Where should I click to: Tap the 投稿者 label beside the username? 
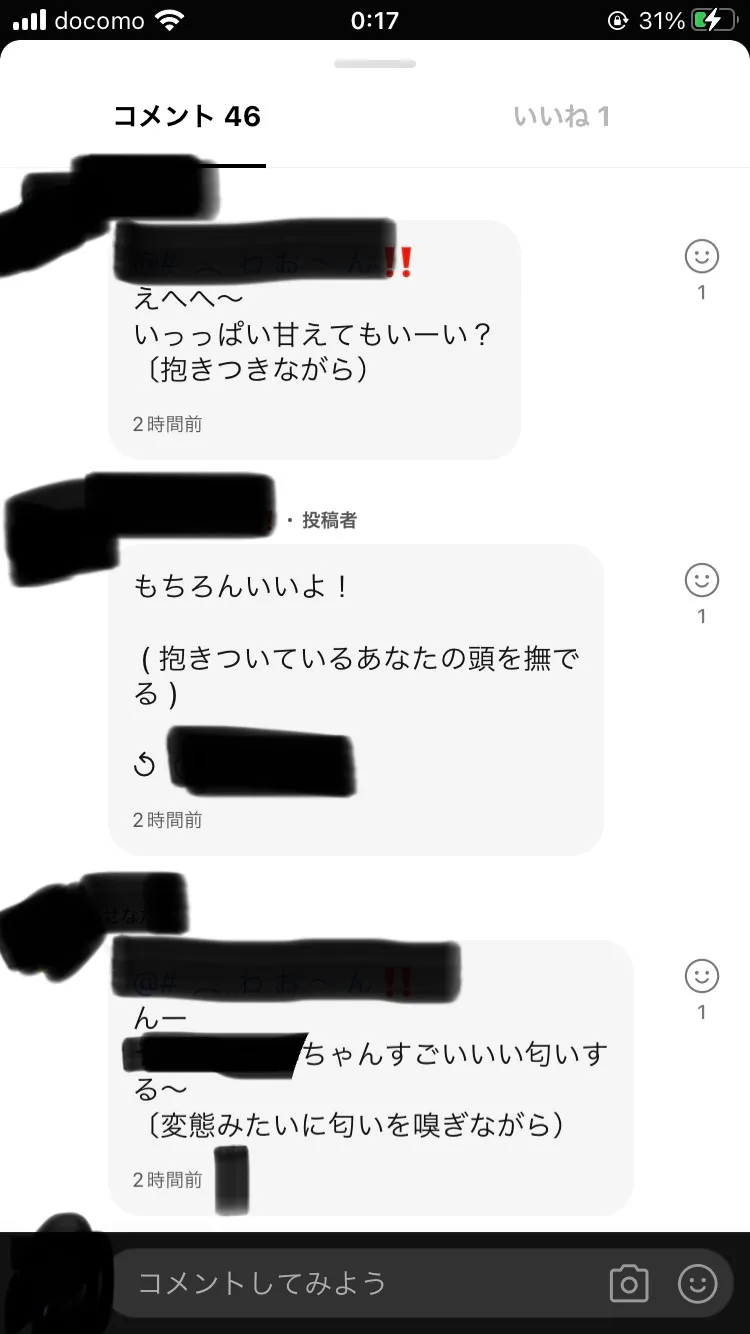(x=329, y=520)
